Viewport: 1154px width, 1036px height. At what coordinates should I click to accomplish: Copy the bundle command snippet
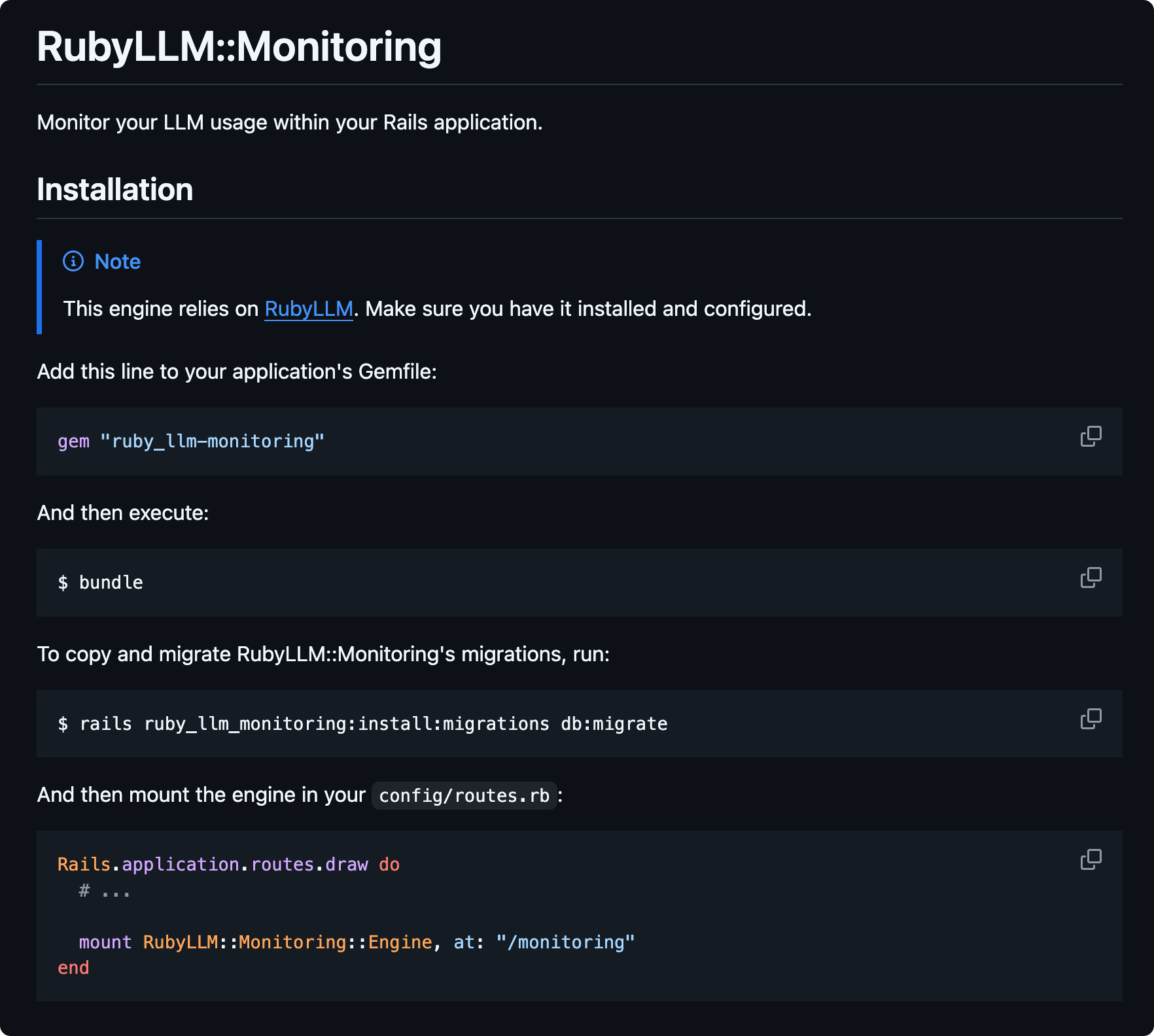point(1091,578)
